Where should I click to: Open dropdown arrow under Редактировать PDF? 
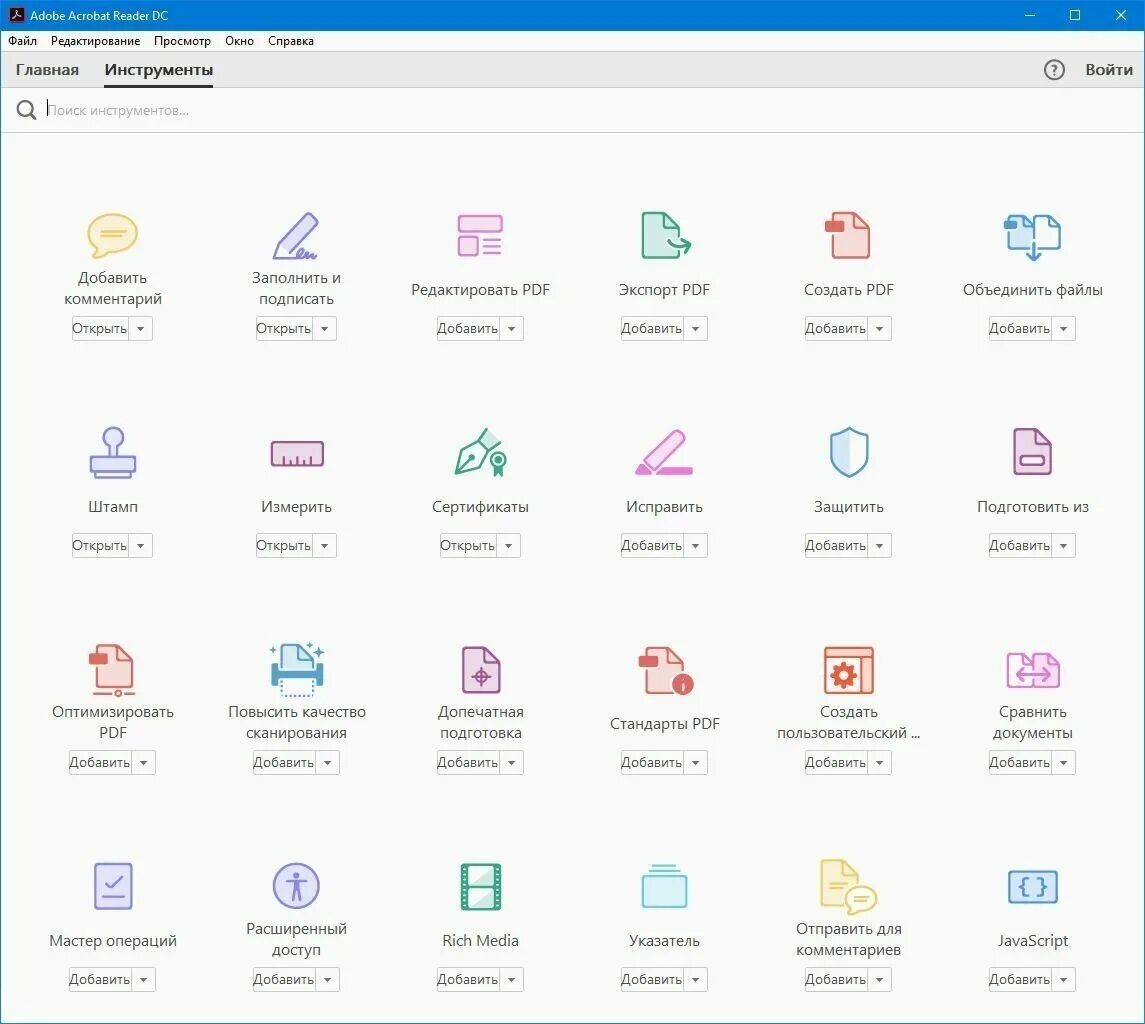[x=511, y=329]
